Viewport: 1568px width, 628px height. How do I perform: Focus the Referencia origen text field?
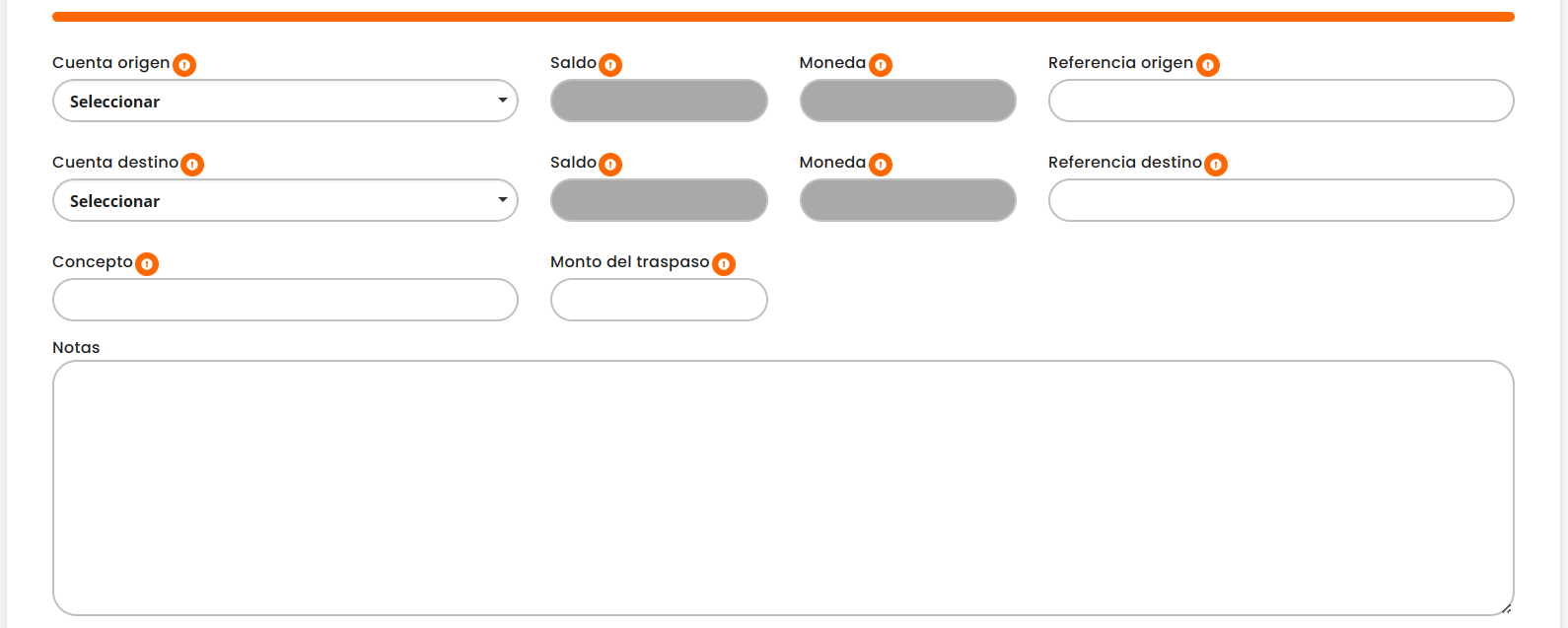[x=1280, y=101]
